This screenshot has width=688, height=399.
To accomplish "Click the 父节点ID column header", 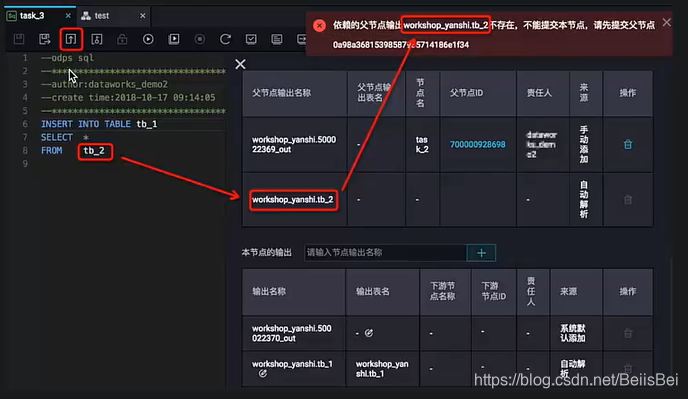I will point(466,93).
